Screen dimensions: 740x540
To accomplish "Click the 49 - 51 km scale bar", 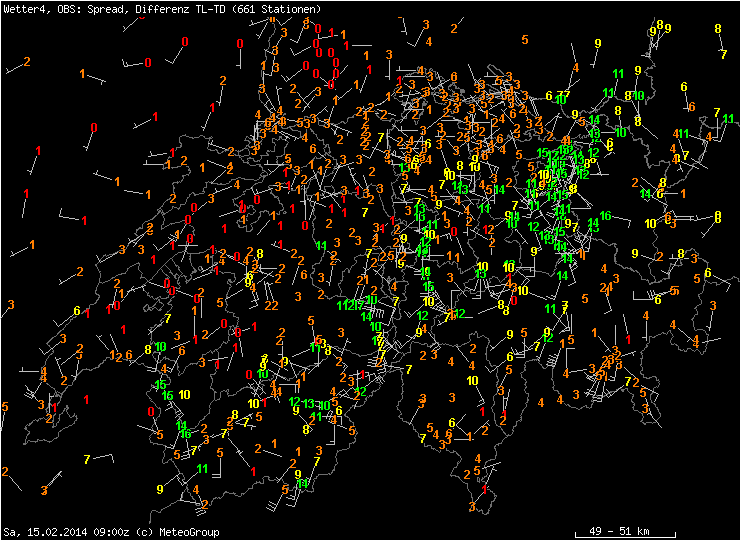I will 625,528.
